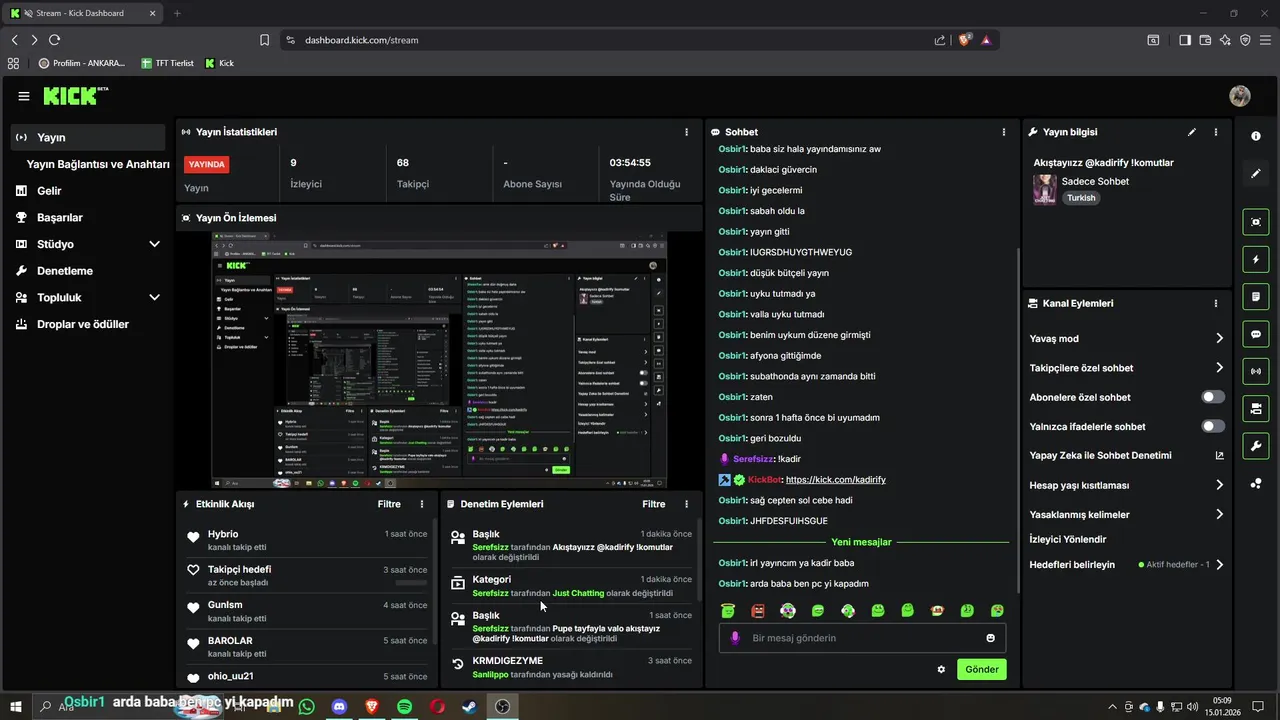Insert the red angry face emote
The height and width of the screenshot is (720, 1280).
[x=758, y=610]
